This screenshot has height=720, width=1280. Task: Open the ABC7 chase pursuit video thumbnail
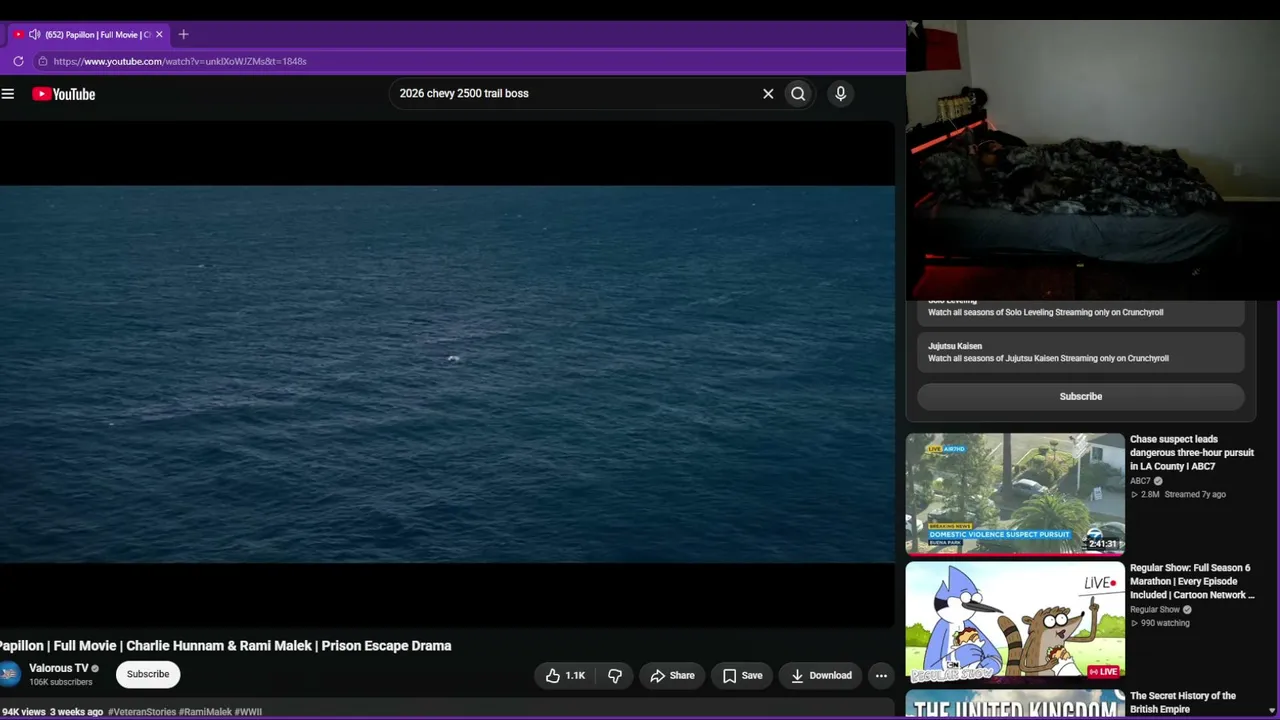1015,494
